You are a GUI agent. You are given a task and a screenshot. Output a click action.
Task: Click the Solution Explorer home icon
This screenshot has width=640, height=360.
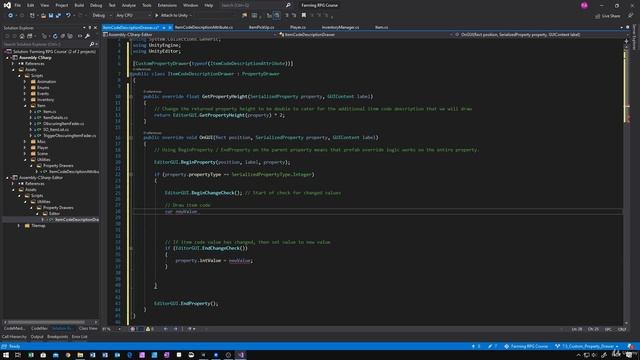coord(22,36)
